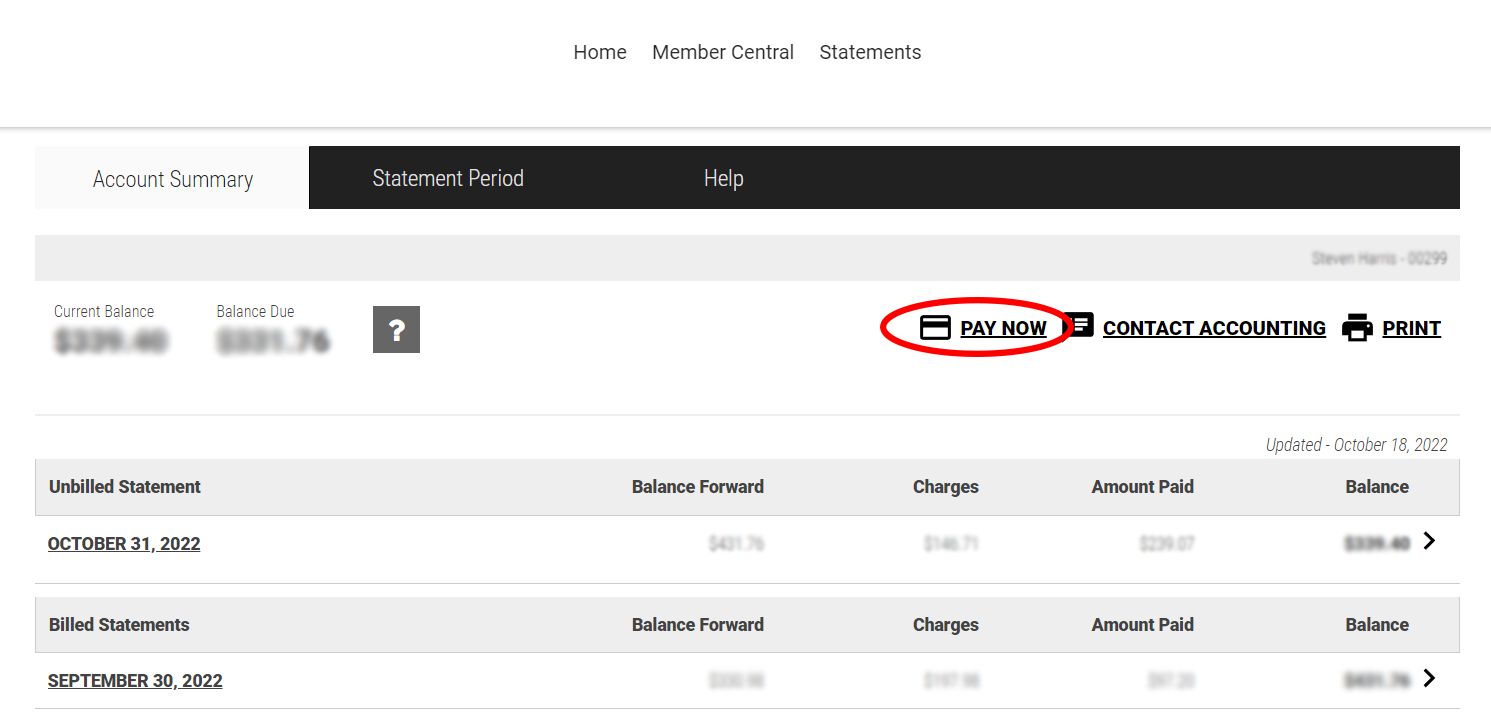Open the September 30, 2022 billed statement

(x=135, y=681)
